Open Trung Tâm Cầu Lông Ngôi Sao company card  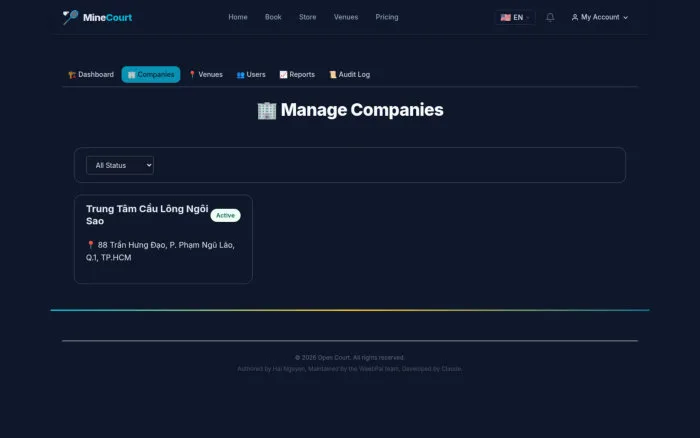(x=163, y=239)
